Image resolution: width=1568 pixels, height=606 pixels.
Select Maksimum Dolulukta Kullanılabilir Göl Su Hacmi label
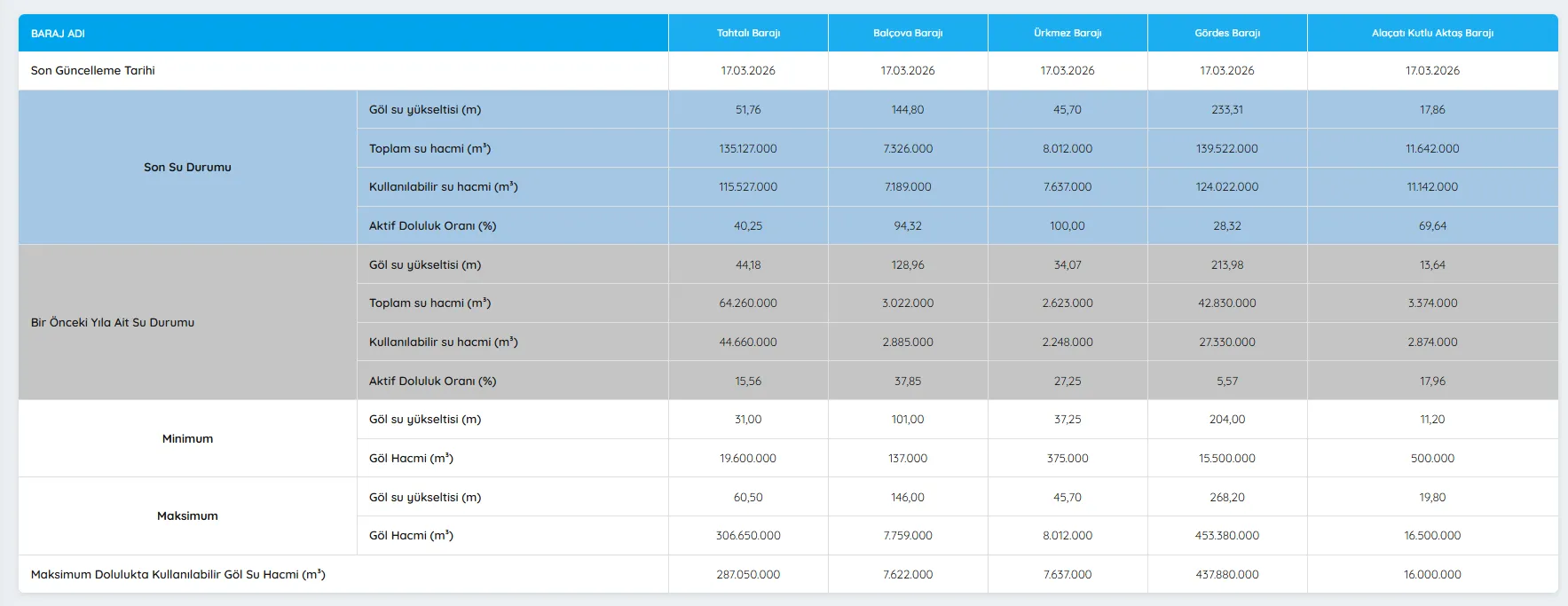click(x=178, y=575)
